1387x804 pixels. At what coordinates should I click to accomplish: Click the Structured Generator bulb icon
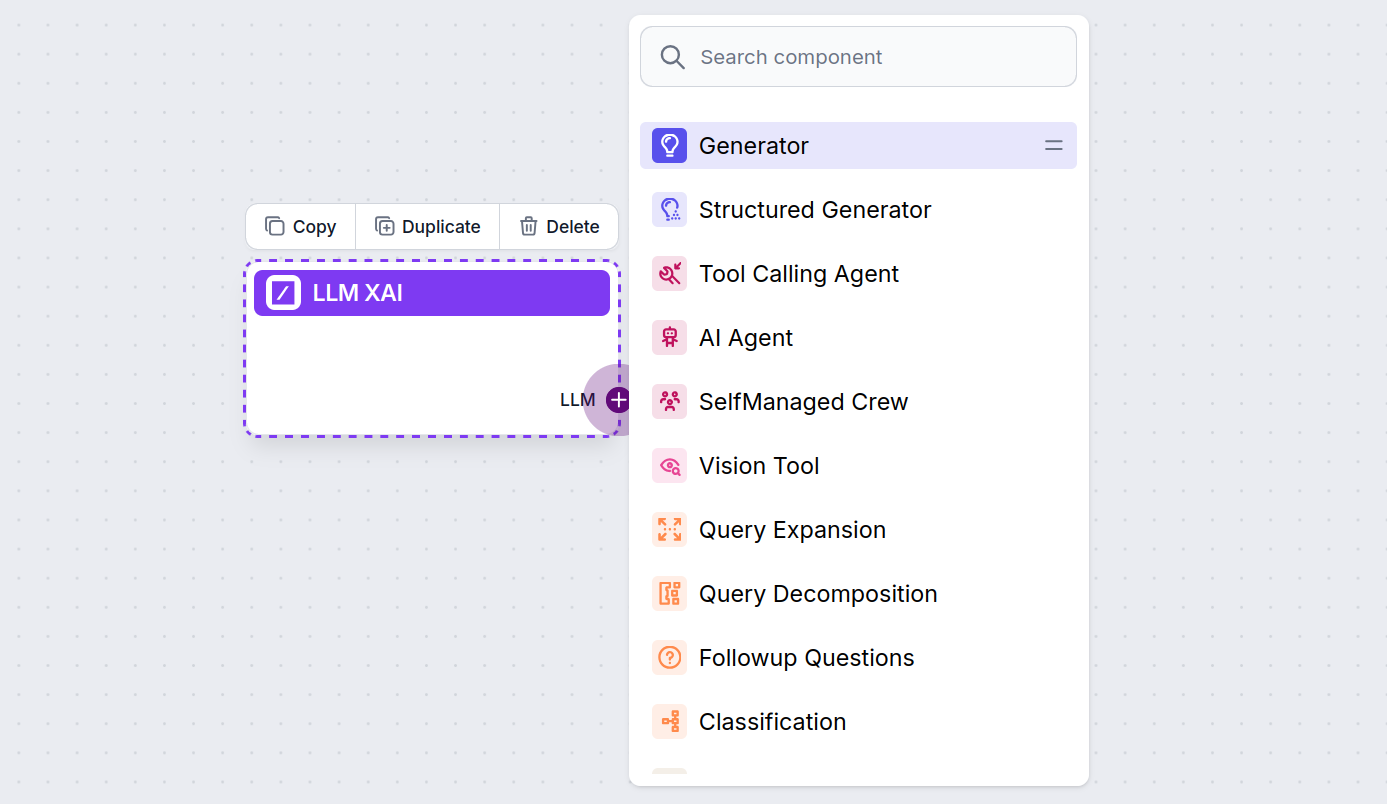tap(669, 209)
